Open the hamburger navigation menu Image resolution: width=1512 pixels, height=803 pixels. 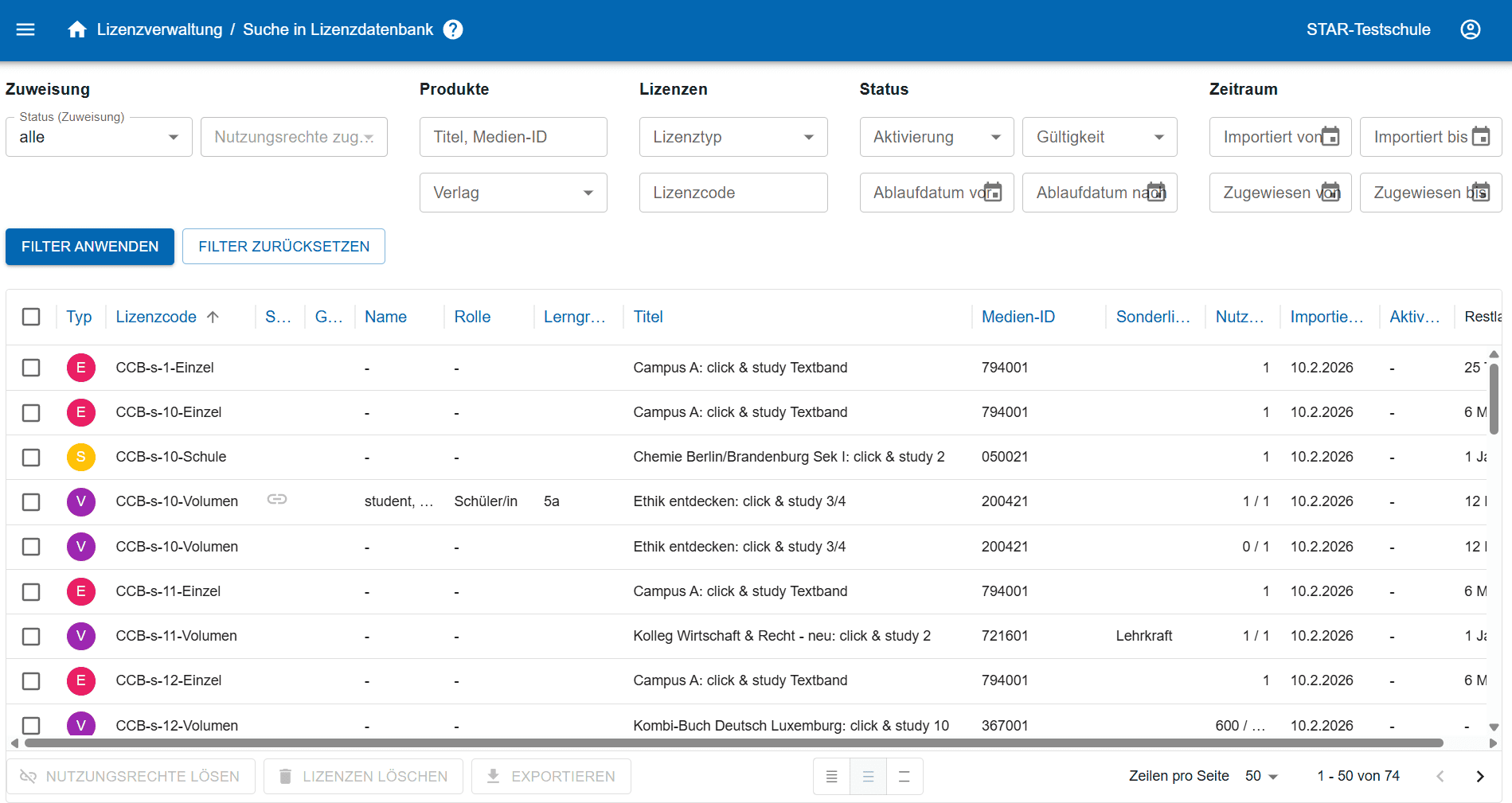[x=25, y=29]
